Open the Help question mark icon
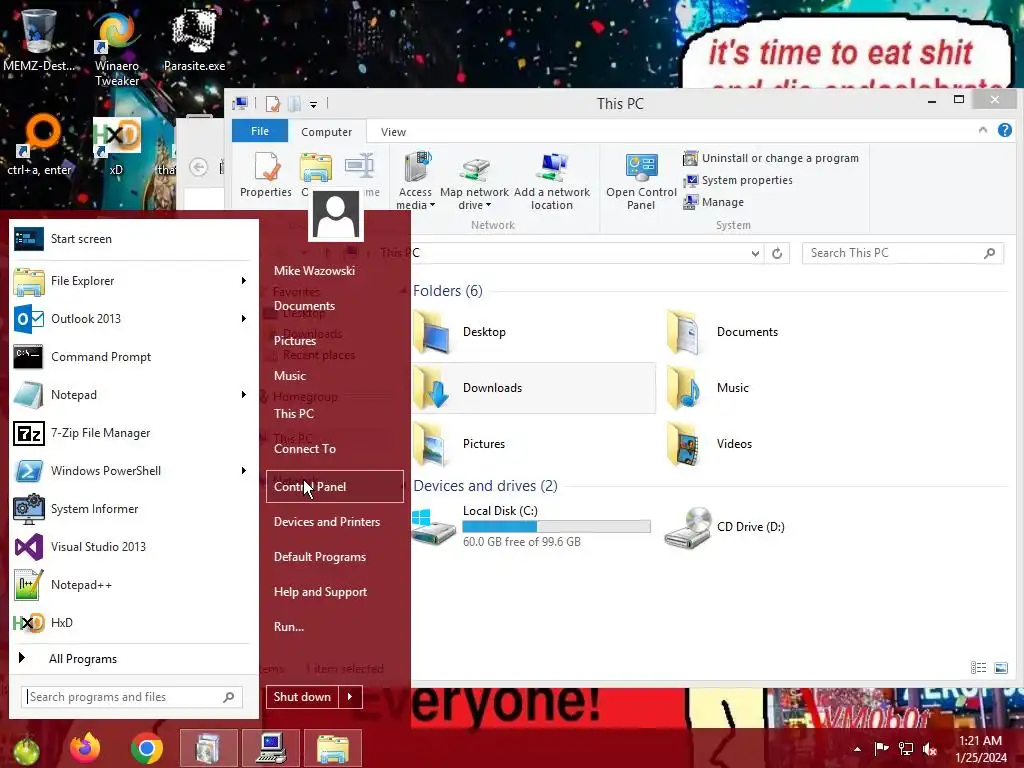The width and height of the screenshot is (1024, 768). (x=1004, y=131)
